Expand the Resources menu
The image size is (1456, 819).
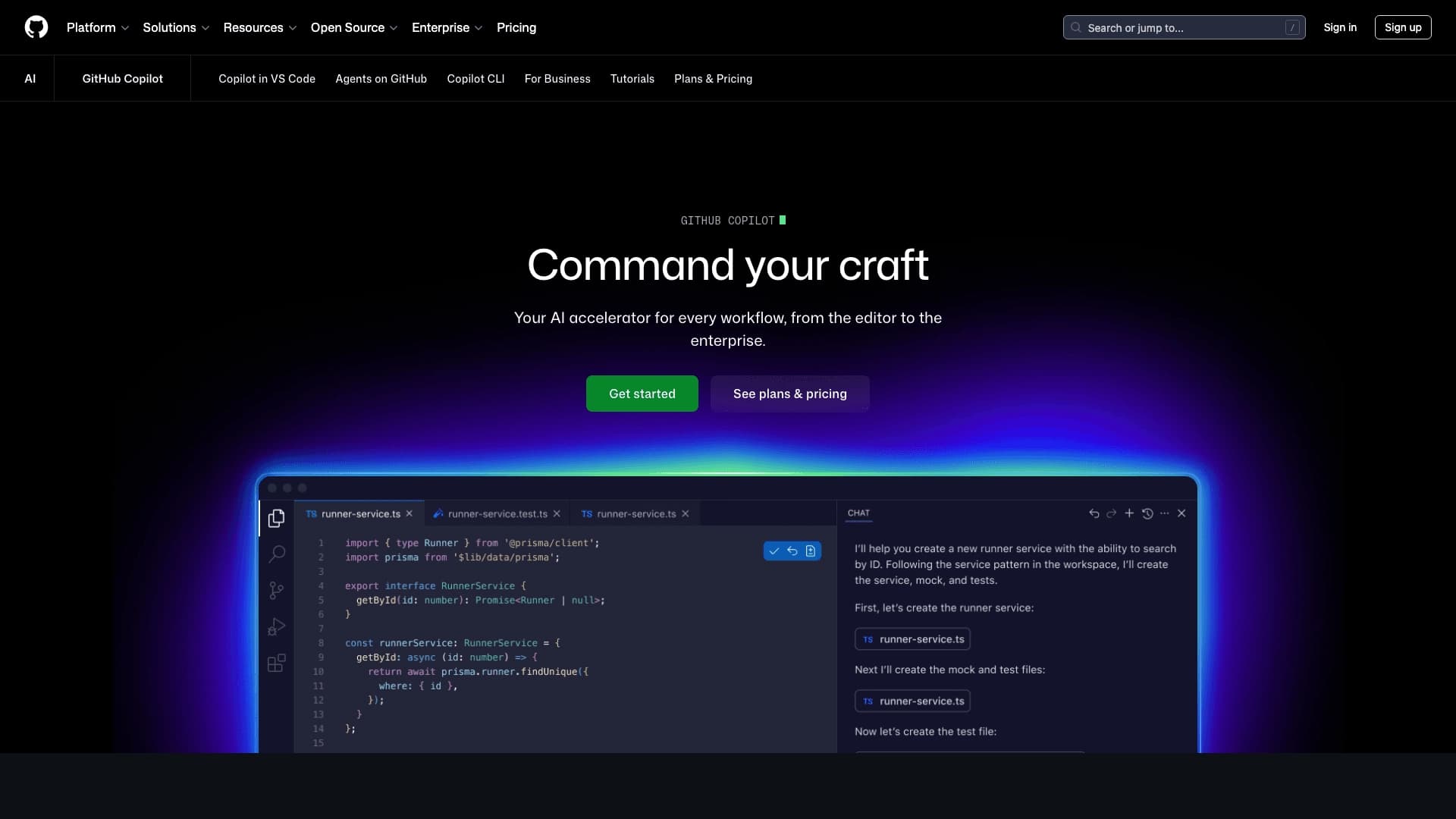click(x=260, y=27)
